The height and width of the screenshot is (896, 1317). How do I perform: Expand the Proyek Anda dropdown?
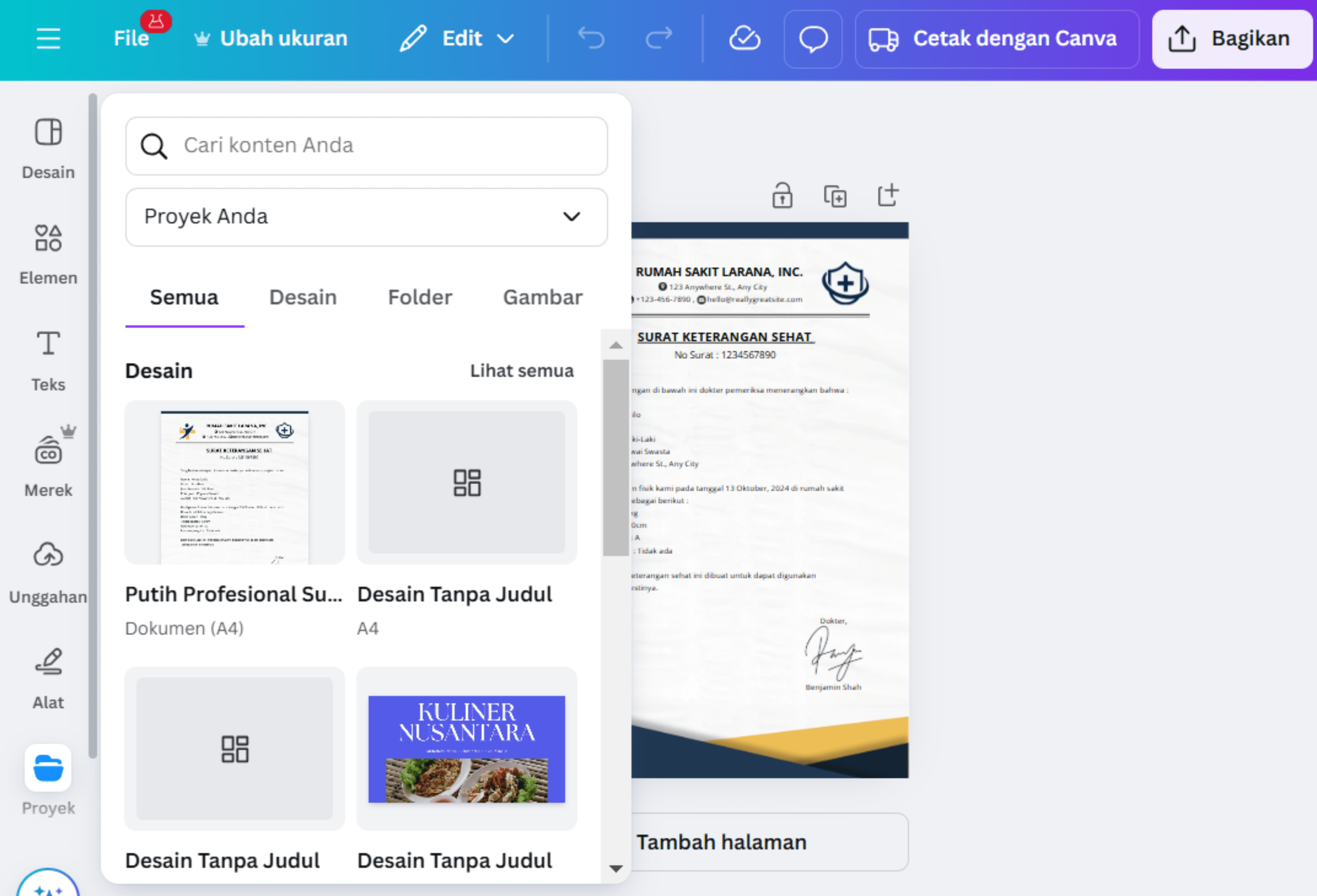tap(571, 217)
